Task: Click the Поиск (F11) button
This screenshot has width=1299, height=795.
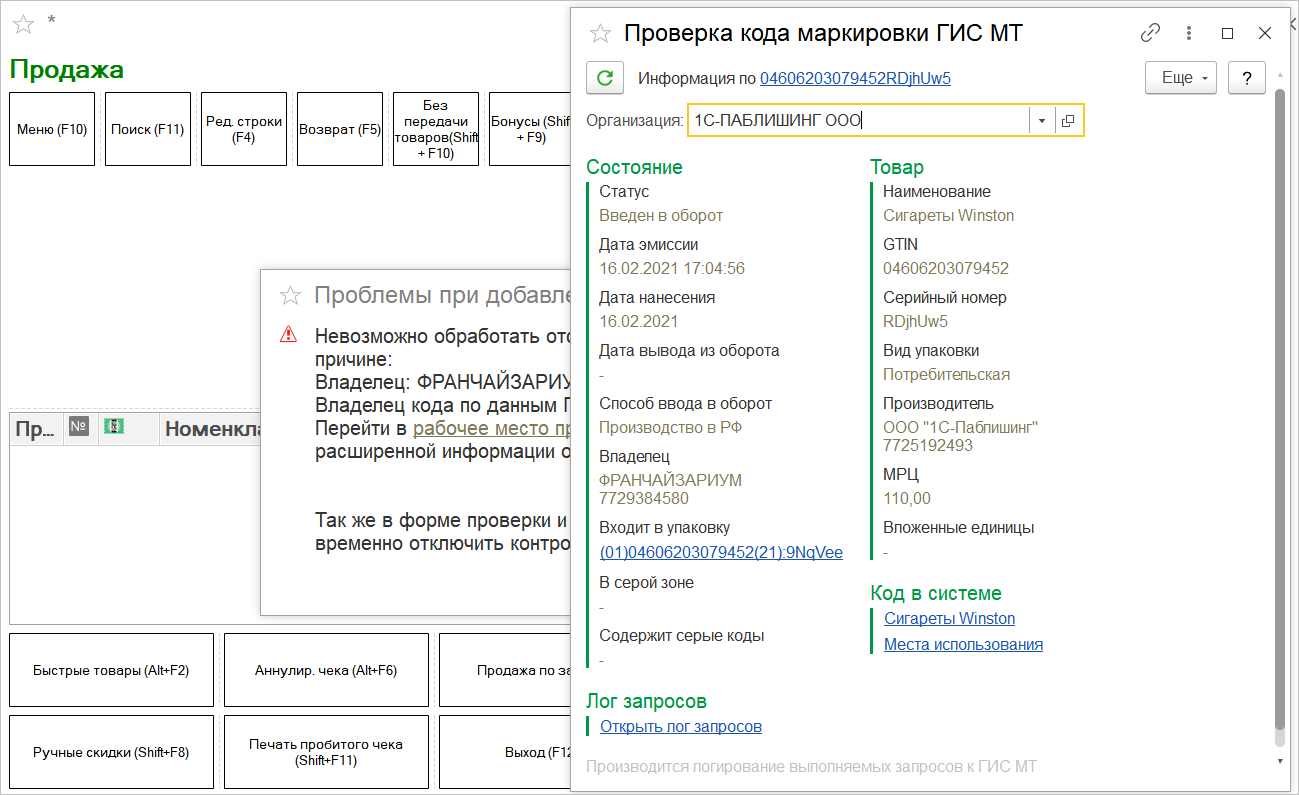Action: [x=148, y=129]
